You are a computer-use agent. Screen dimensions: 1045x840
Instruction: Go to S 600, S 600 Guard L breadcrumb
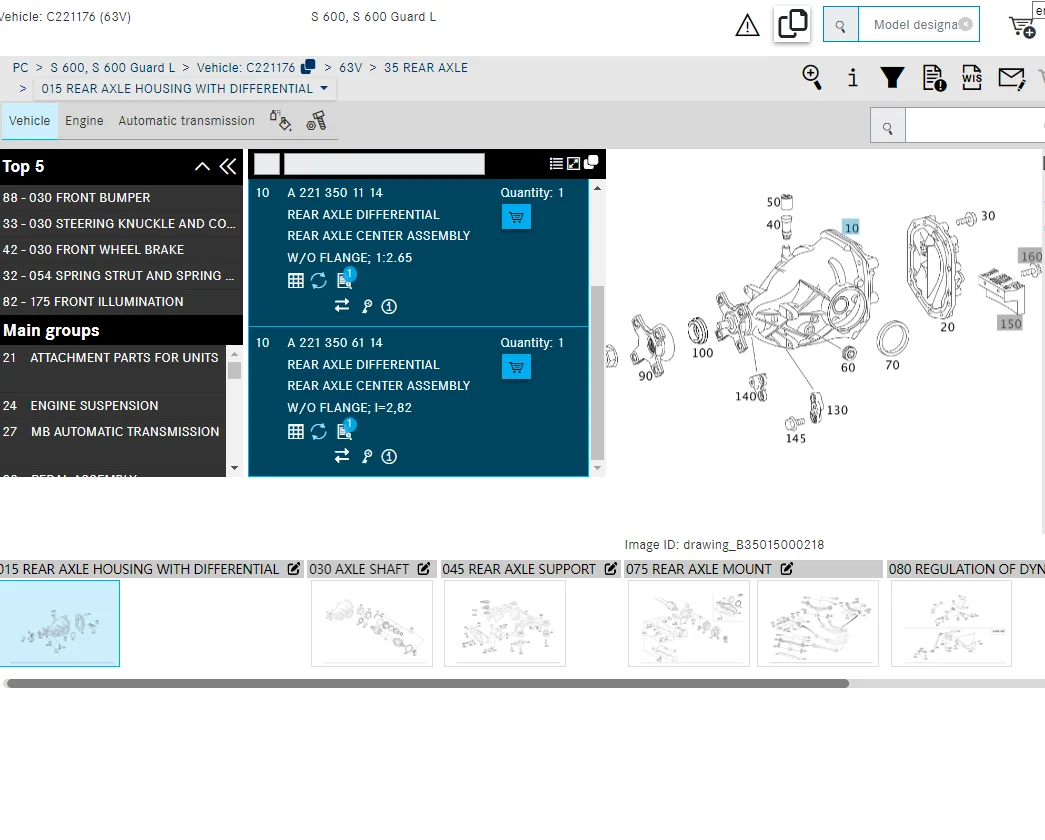[113, 67]
